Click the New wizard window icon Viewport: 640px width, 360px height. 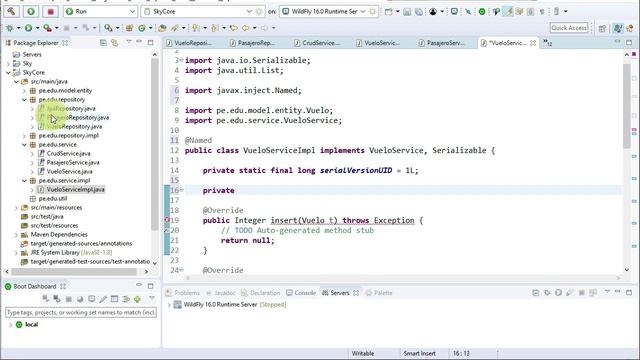[x=389, y=12]
